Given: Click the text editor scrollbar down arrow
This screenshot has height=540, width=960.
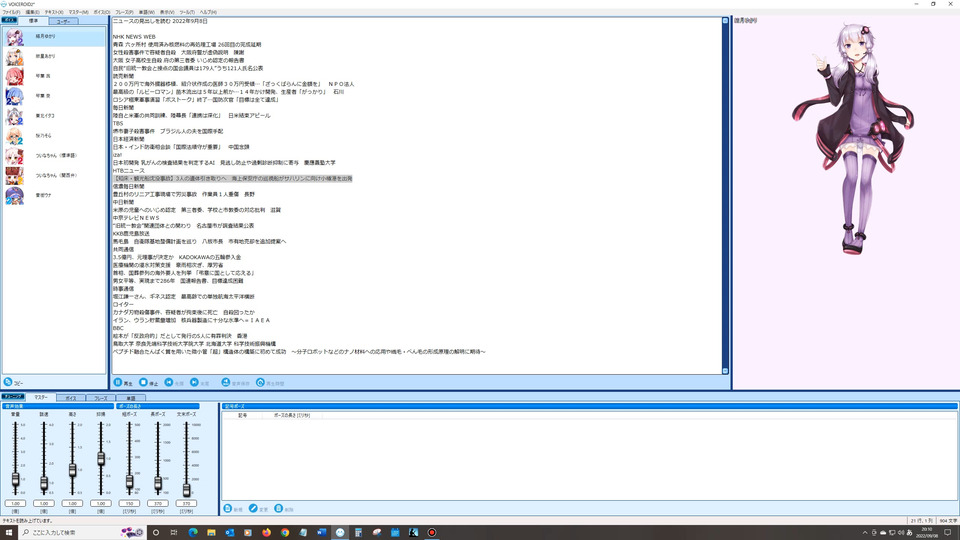Looking at the screenshot, I should (725, 370).
